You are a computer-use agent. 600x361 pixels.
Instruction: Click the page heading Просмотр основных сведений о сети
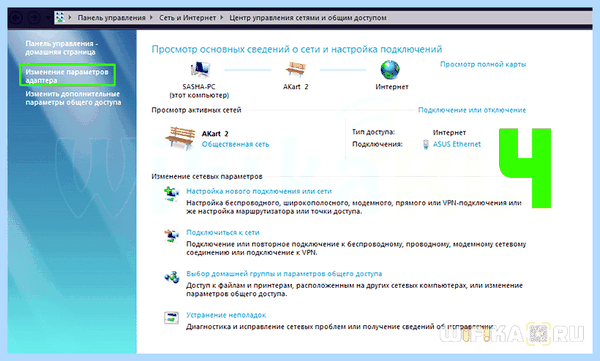pyautogui.click(x=297, y=49)
